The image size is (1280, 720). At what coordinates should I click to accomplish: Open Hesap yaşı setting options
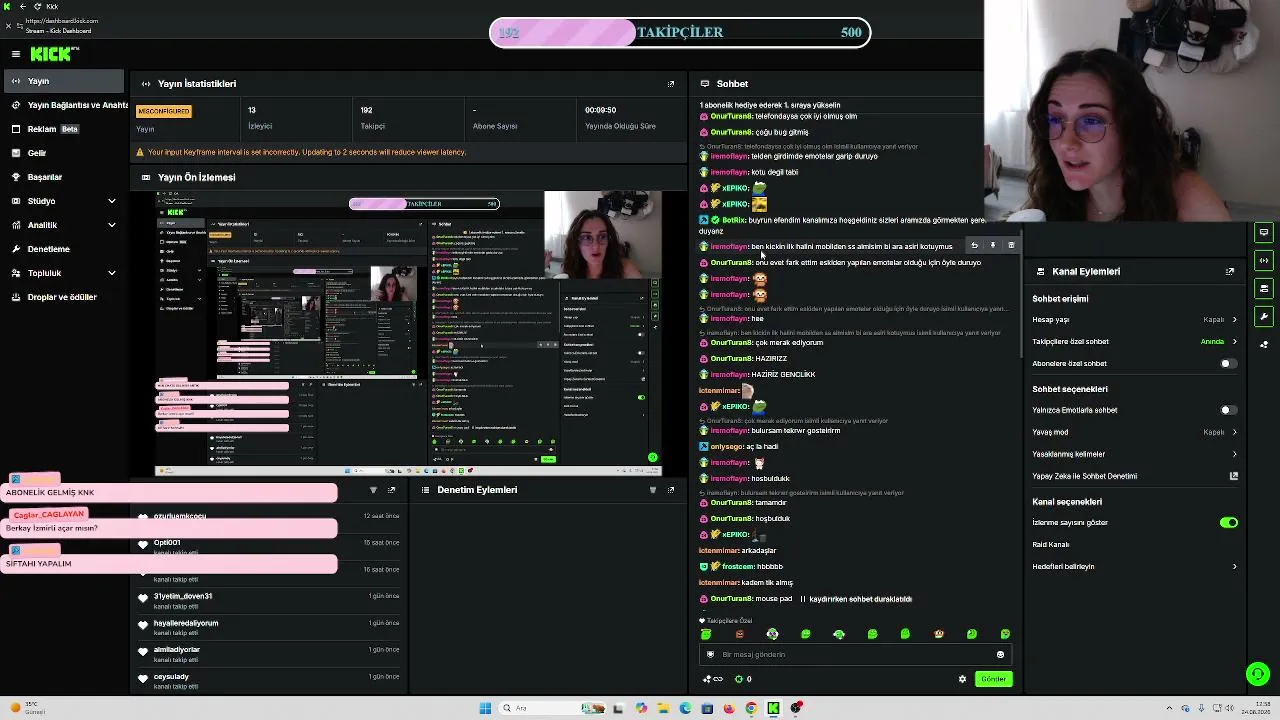coord(1135,320)
